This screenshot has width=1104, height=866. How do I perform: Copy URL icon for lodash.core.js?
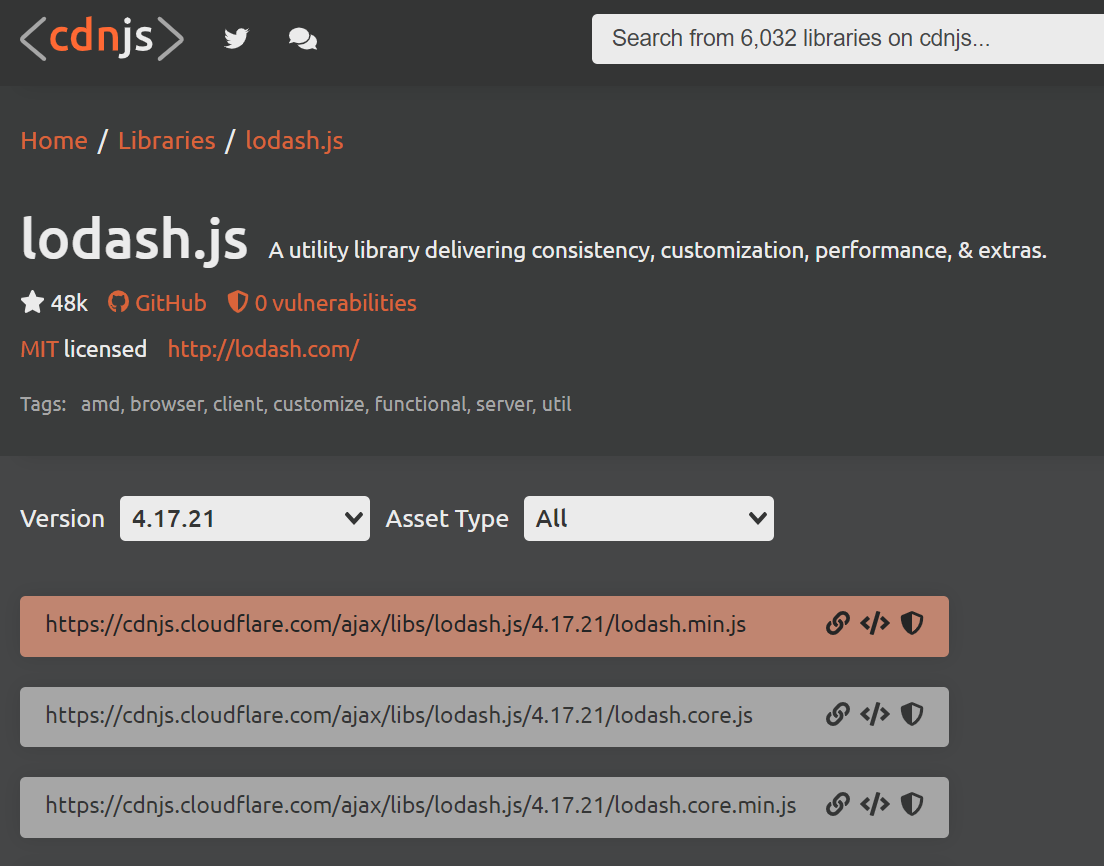pos(838,714)
